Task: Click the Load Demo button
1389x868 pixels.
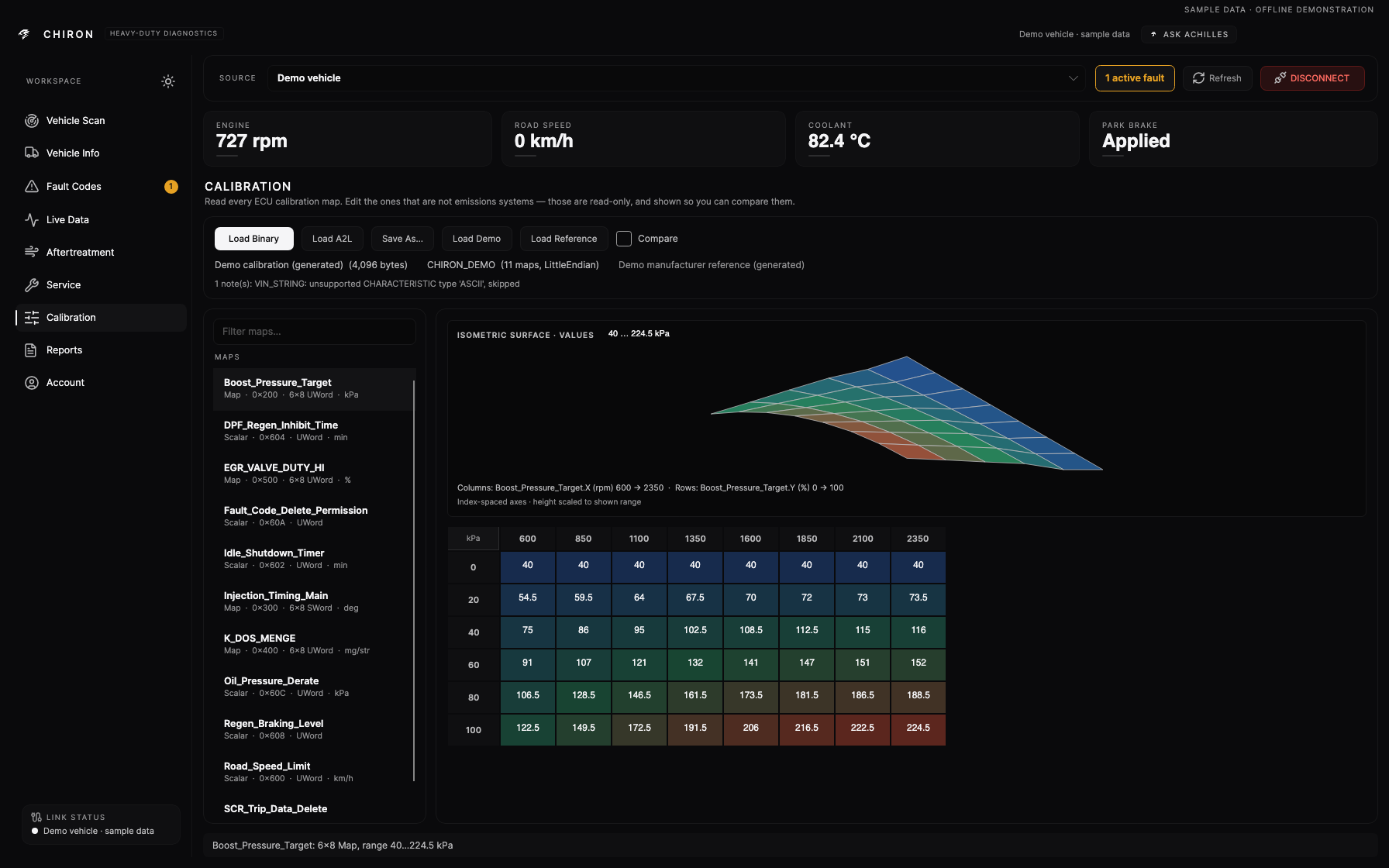Action: tap(477, 239)
